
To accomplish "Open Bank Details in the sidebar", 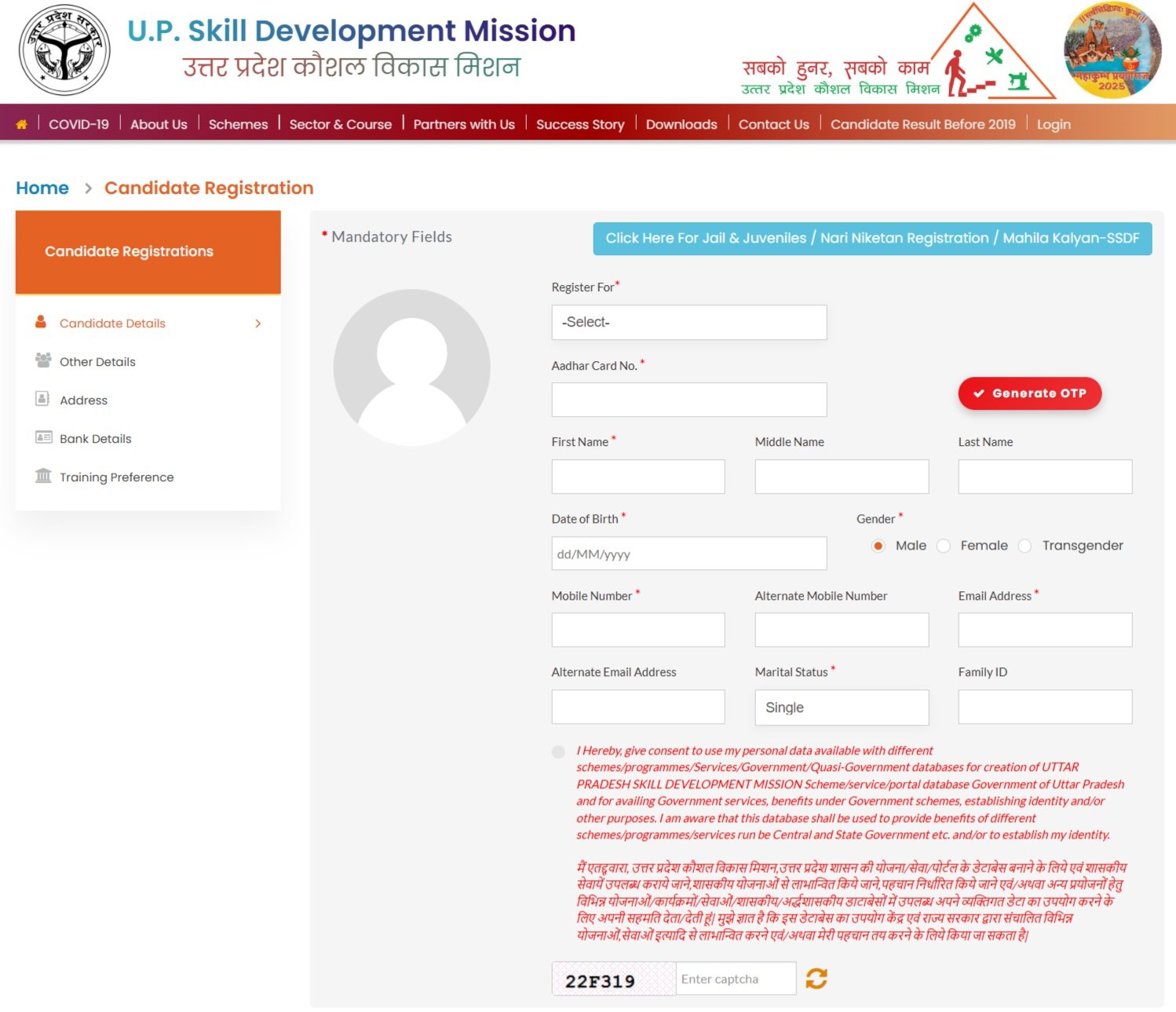I will coord(95,439).
